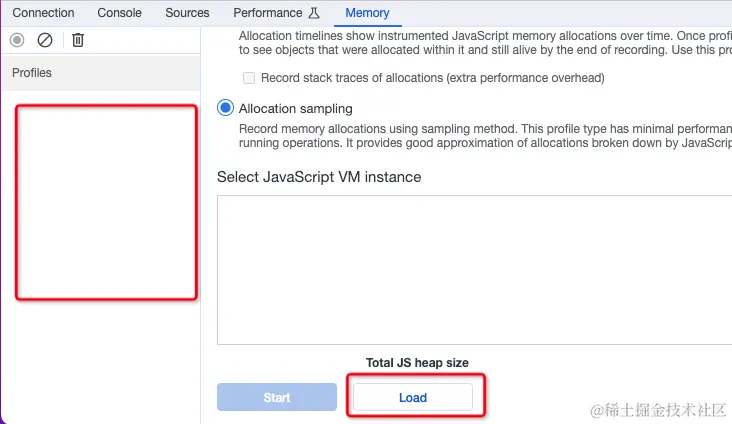The width and height of the screenshot is (732, 424).
Task: Click the flask icon beside Performance
Action: tap(314, 13)
